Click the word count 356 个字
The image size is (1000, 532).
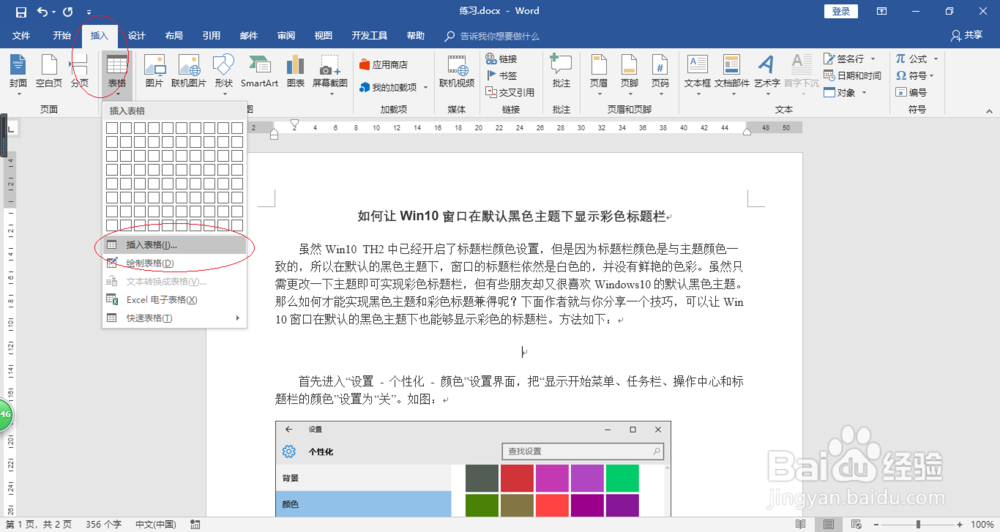coord(103,524)
